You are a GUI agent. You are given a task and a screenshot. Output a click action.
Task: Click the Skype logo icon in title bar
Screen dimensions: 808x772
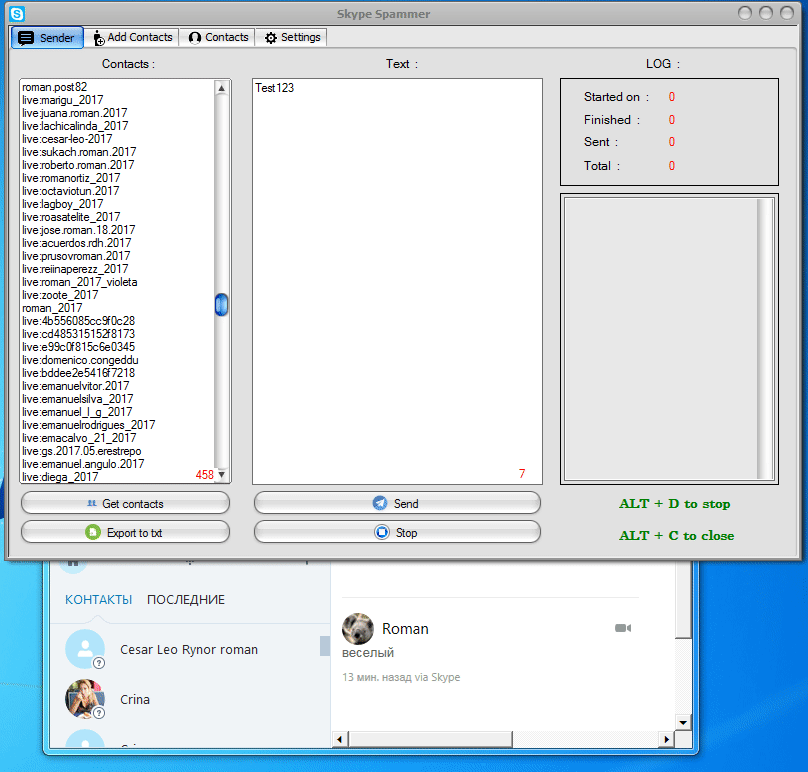pos(17,13)
